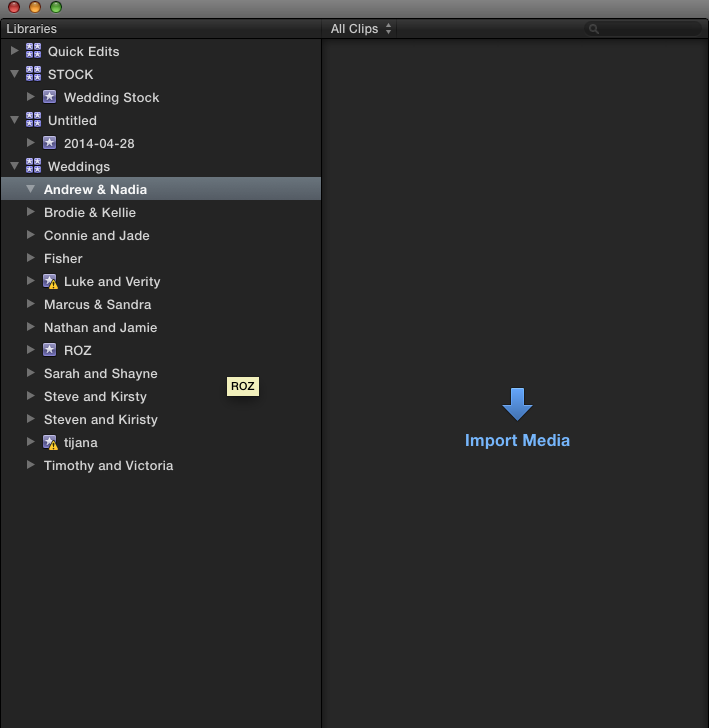
Task: Click the 2014-04-28 event star icon
Action: coord(49,143)
